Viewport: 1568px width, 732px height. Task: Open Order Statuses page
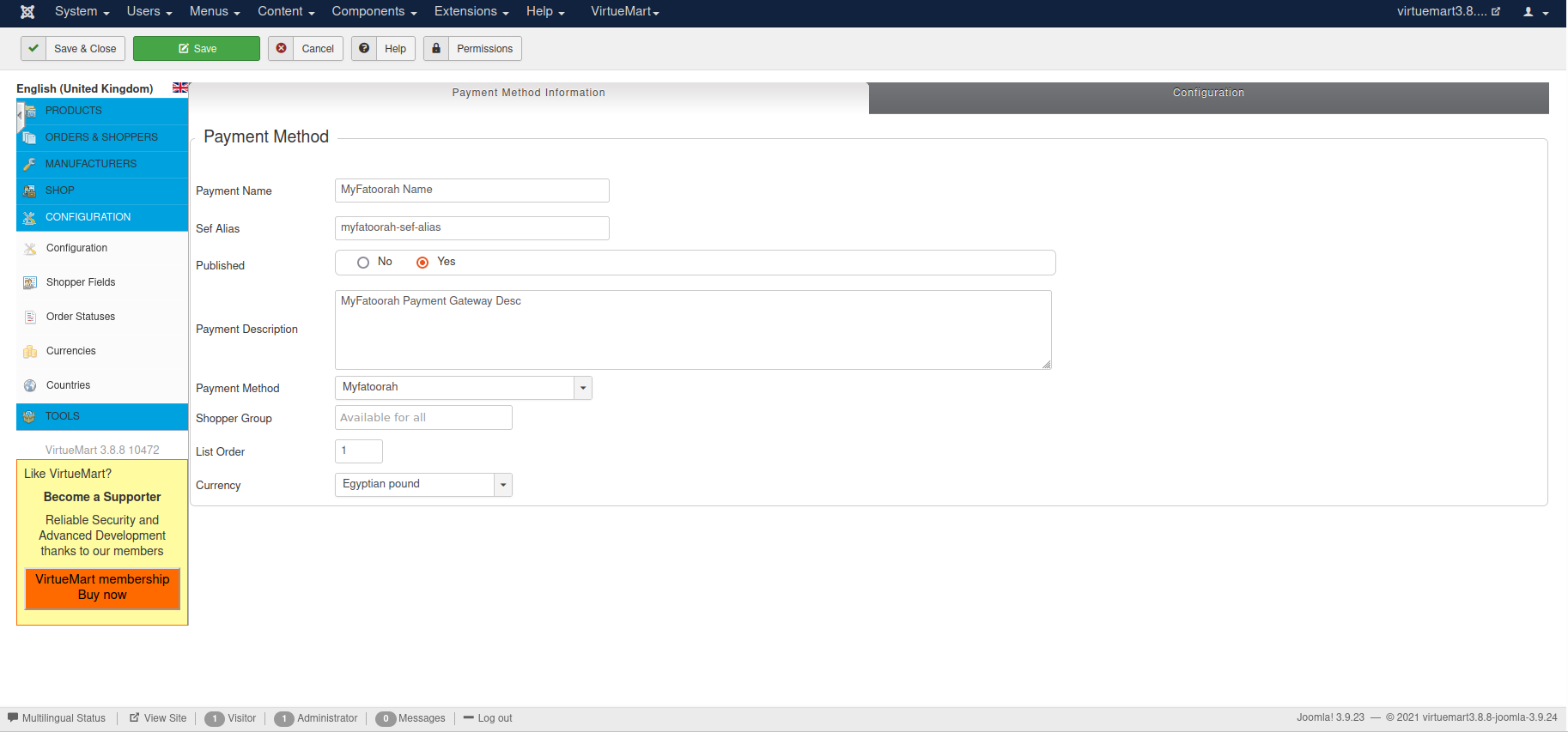pyautogui.click(x=81, y=317)
